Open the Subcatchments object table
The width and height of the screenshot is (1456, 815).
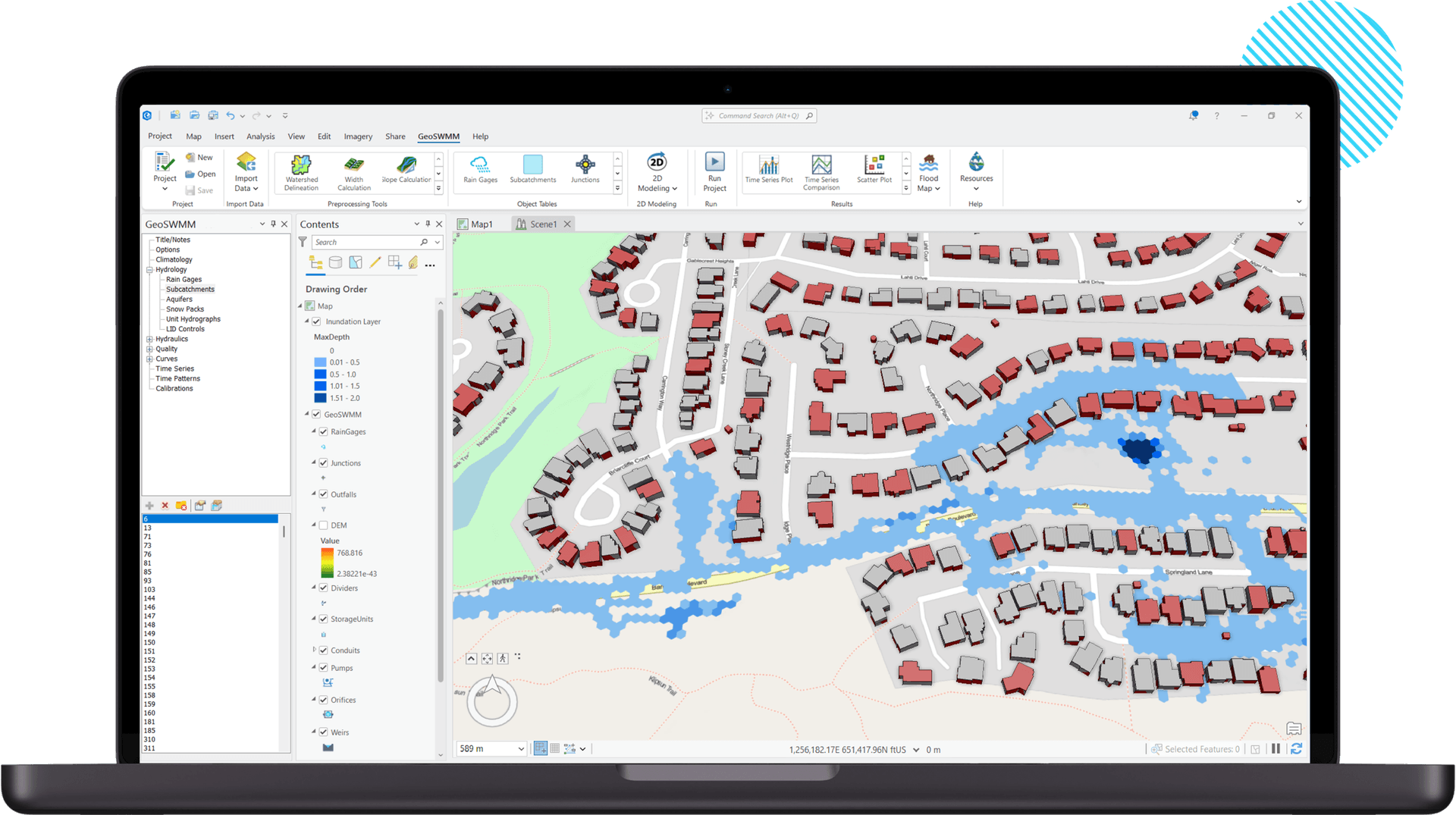click(532, 170)
